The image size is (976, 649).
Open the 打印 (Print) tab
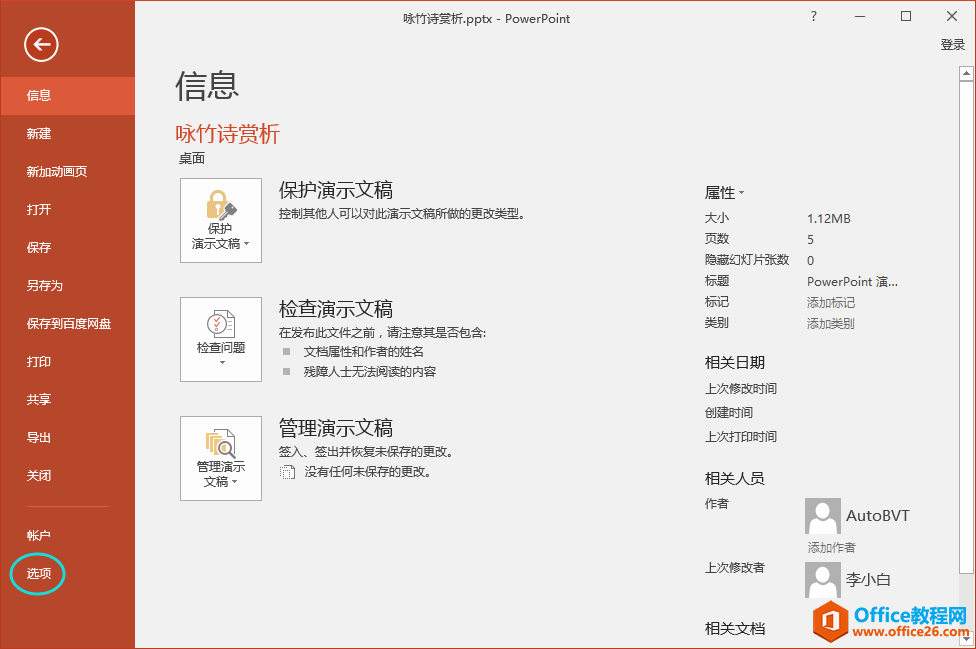click(38, 361)
